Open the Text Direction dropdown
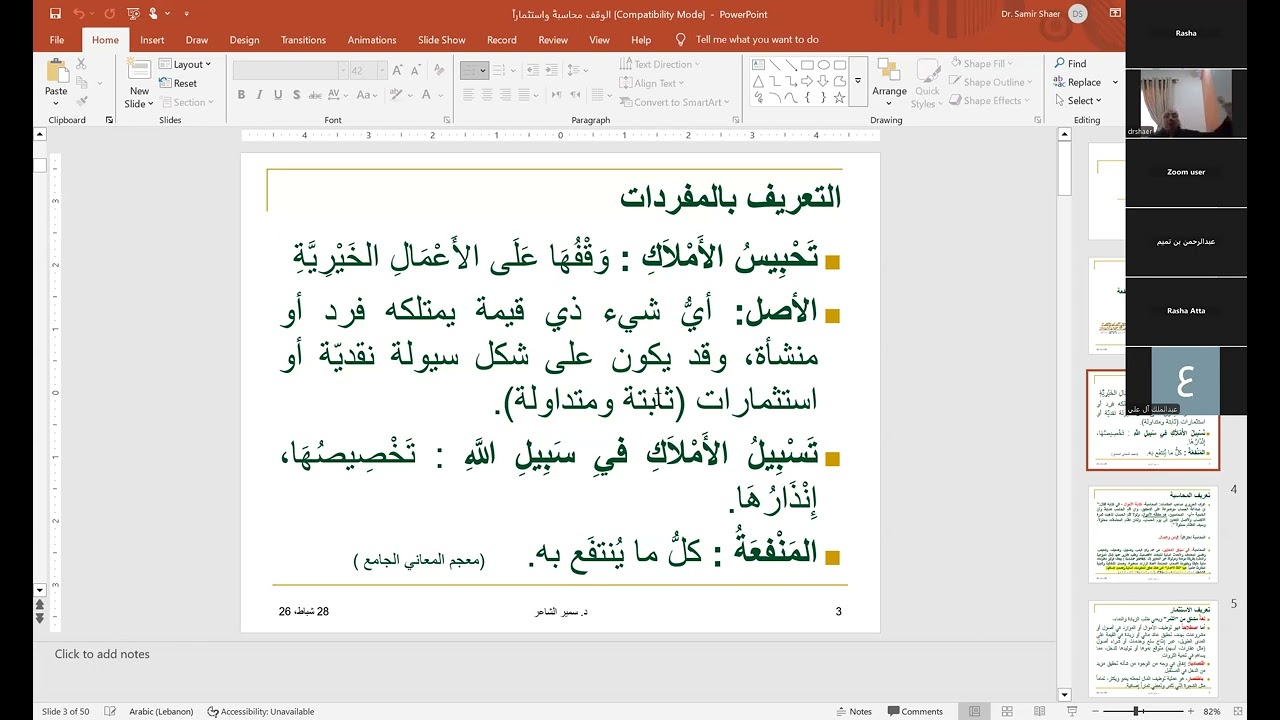1280x720 pixels. click(660, 64)
